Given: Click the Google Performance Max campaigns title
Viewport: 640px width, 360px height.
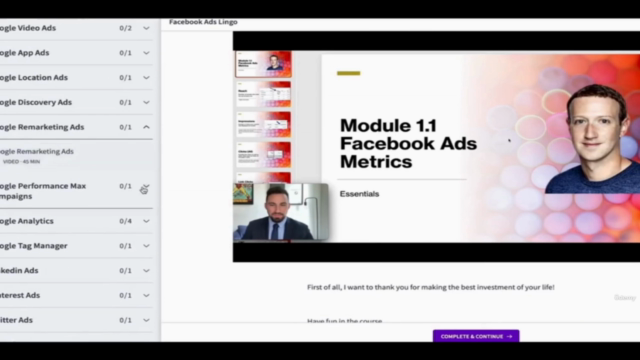Looking at the screenshot, I should (x=43, y=191).
